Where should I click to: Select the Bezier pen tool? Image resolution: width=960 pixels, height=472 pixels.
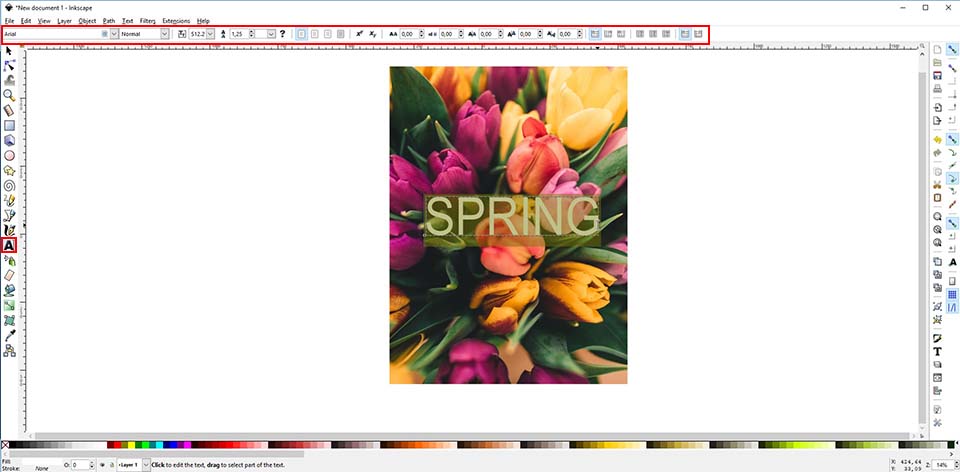tap(9, 215)
